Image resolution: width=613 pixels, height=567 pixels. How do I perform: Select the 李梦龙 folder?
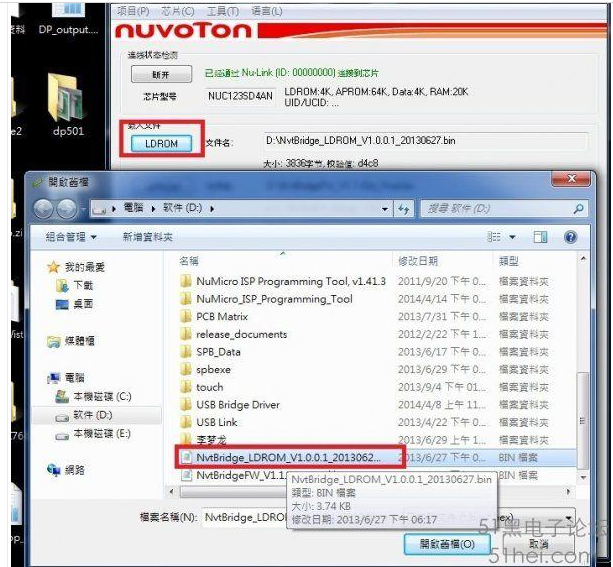click(204, 440)
